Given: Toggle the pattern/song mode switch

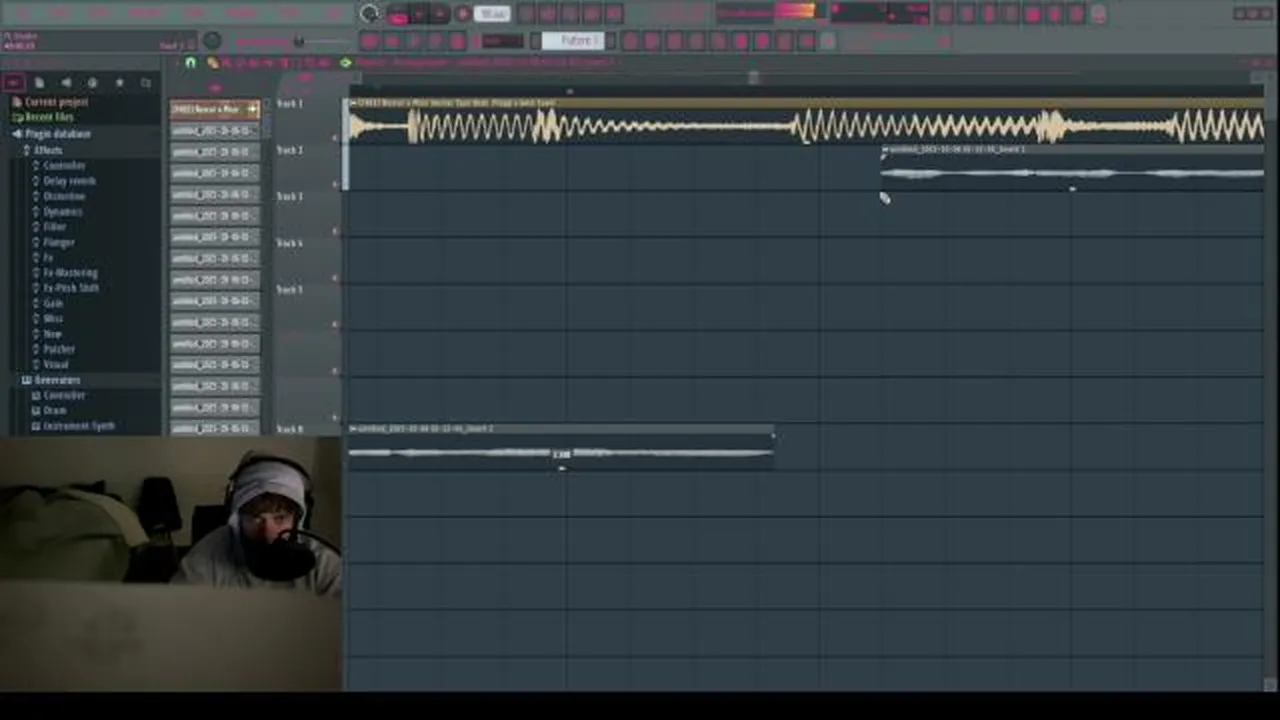Looking at the screenshot, I should [398, 14].
